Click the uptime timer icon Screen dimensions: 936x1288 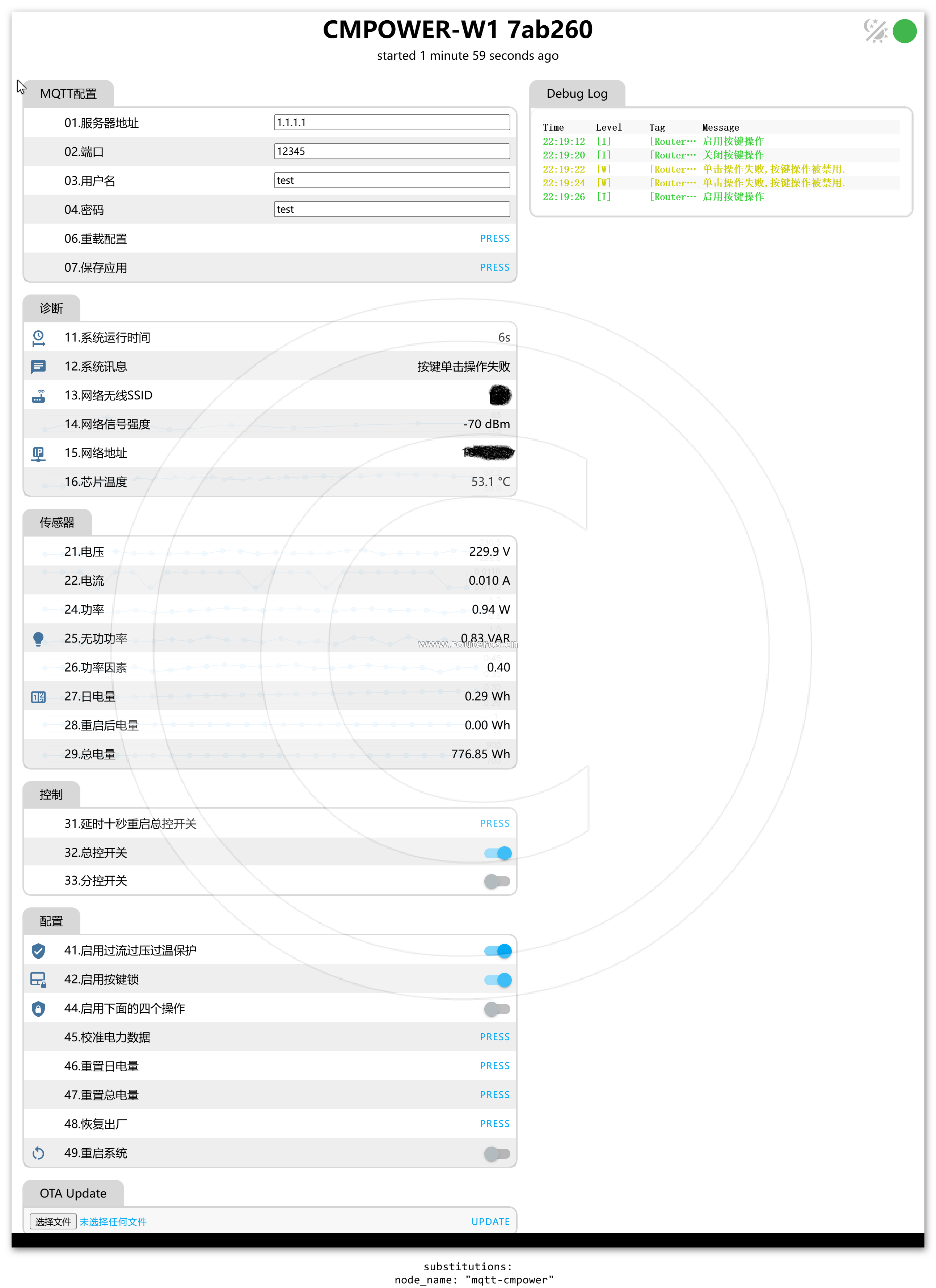(x=38, y=338)
